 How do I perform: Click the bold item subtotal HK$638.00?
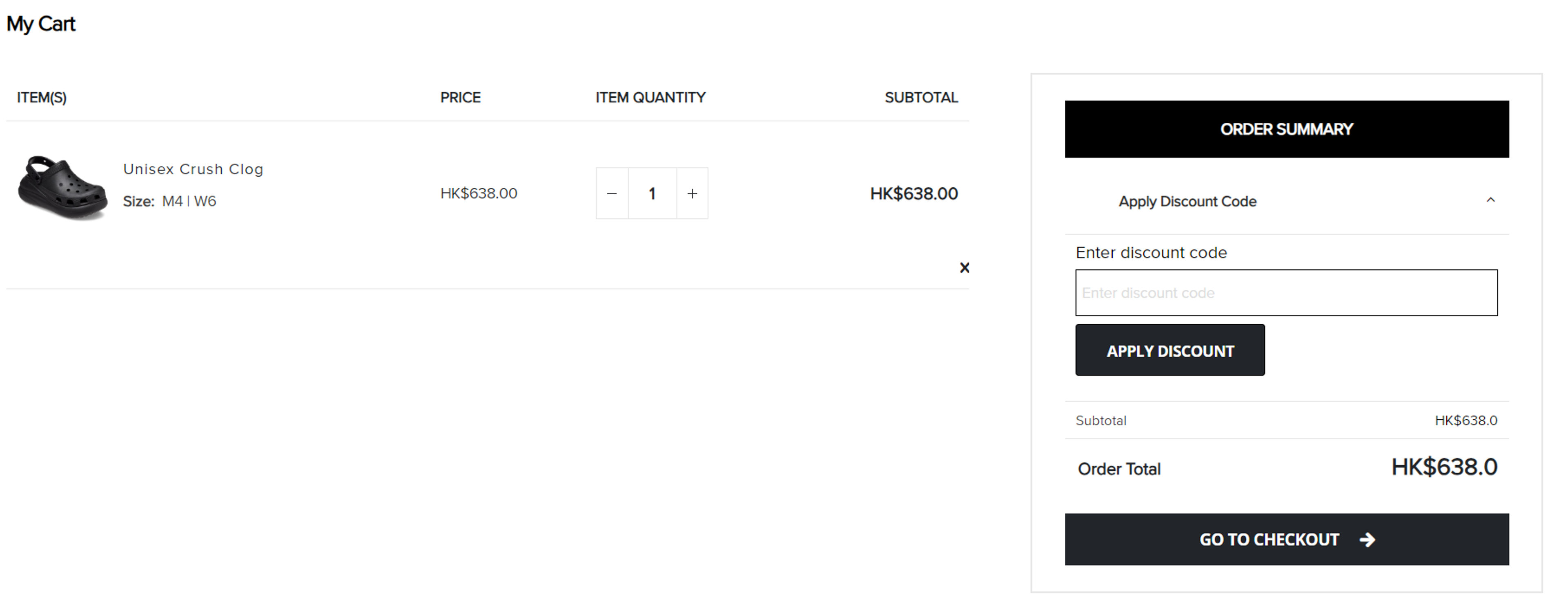coord(913,193)
